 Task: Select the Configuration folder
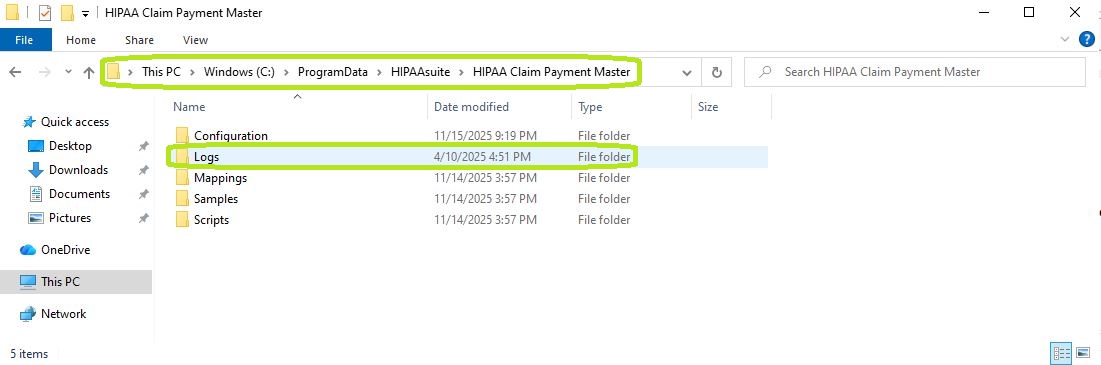pyautogui.click(x=231, y=135)
